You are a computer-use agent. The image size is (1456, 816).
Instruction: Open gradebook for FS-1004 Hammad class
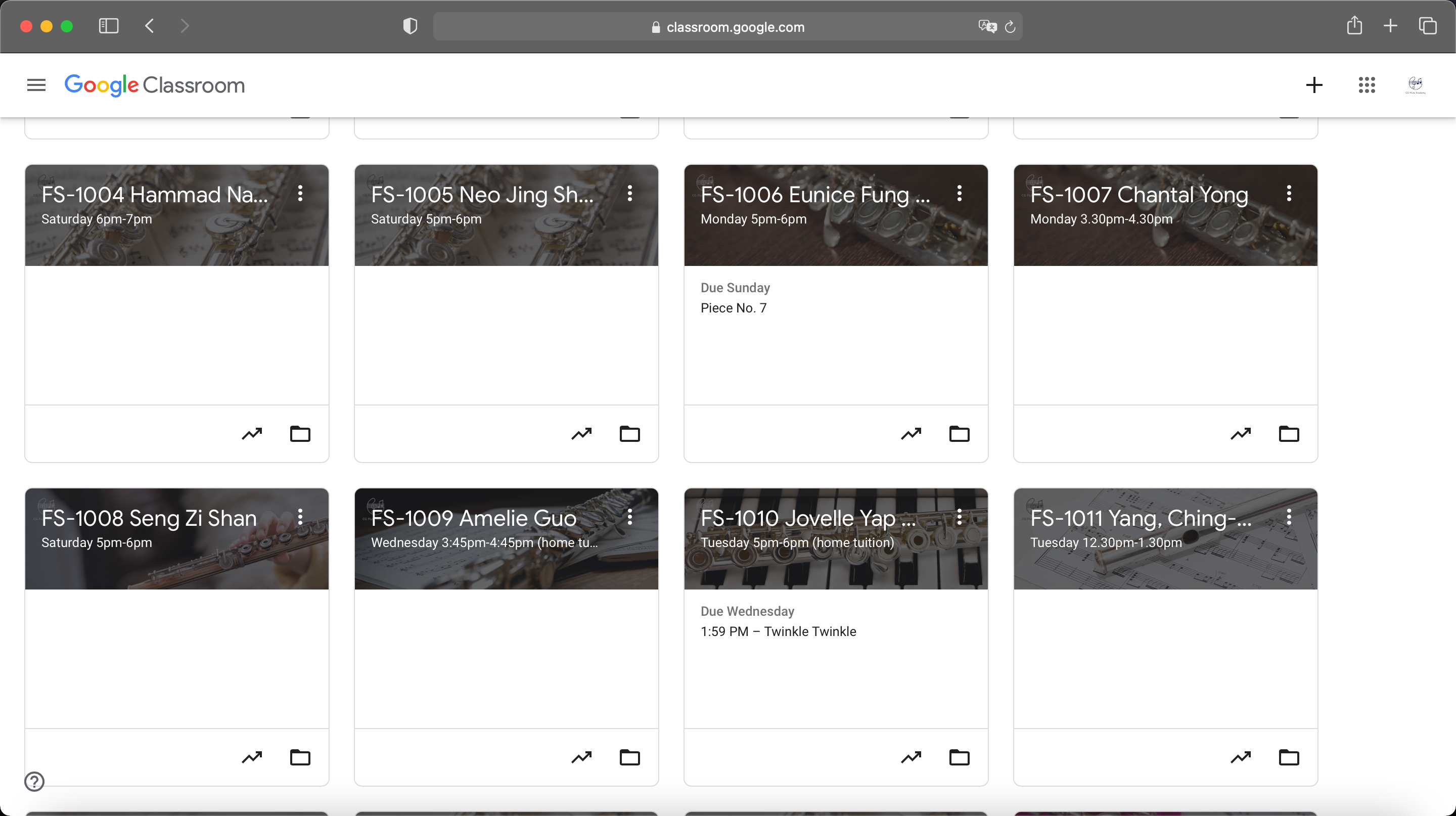point(252,434)
